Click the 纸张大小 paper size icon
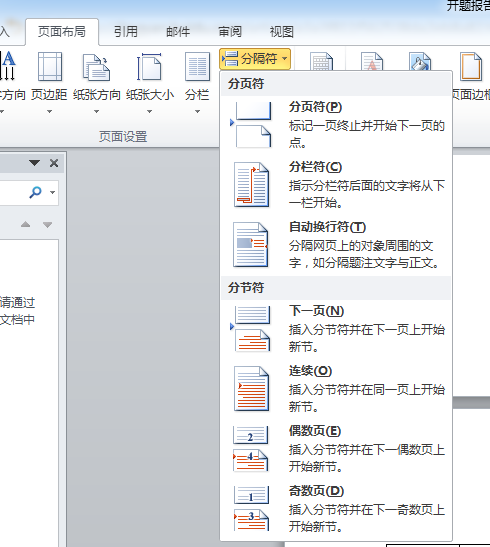The image size is (490, 547). (x=149, y=67)
